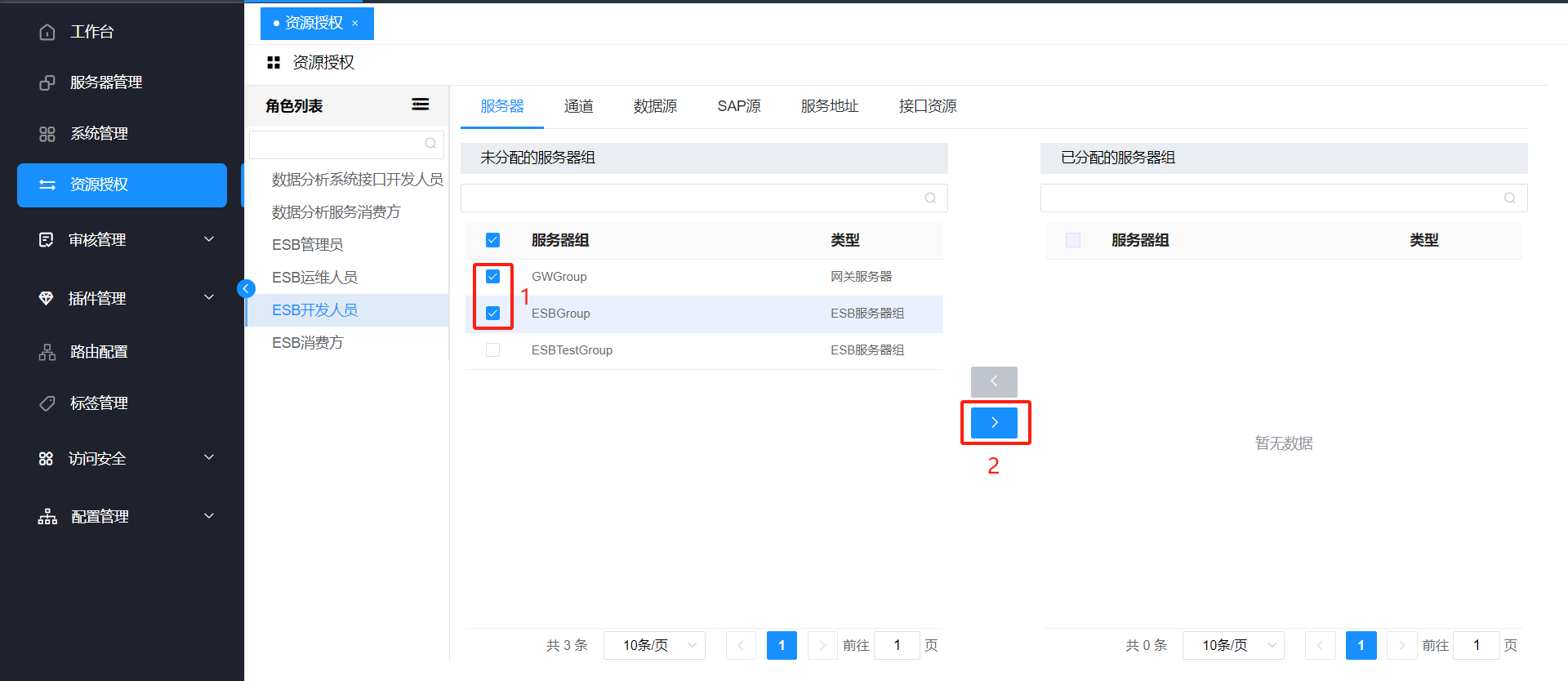The width and height of the screenshot is (1568, 681).
Task: Switch to the SAP源 tab
Action: pyautogui.click(x=739, y=106)
